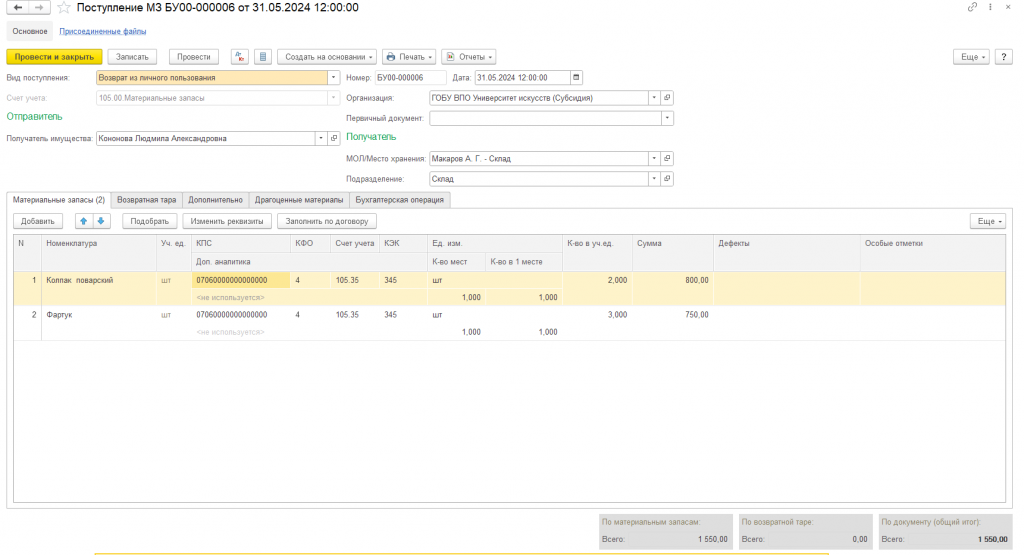
Task: Switch to Возвратная тара tab
Action: 146,200
